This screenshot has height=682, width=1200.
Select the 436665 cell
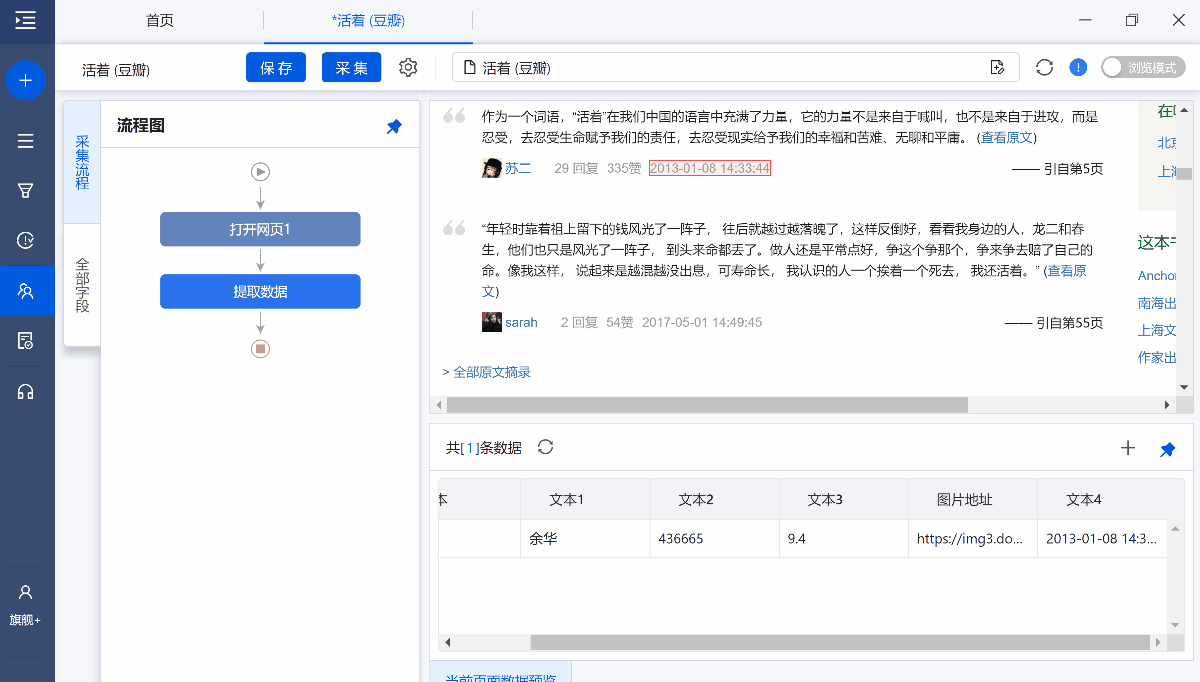[715, 538]
